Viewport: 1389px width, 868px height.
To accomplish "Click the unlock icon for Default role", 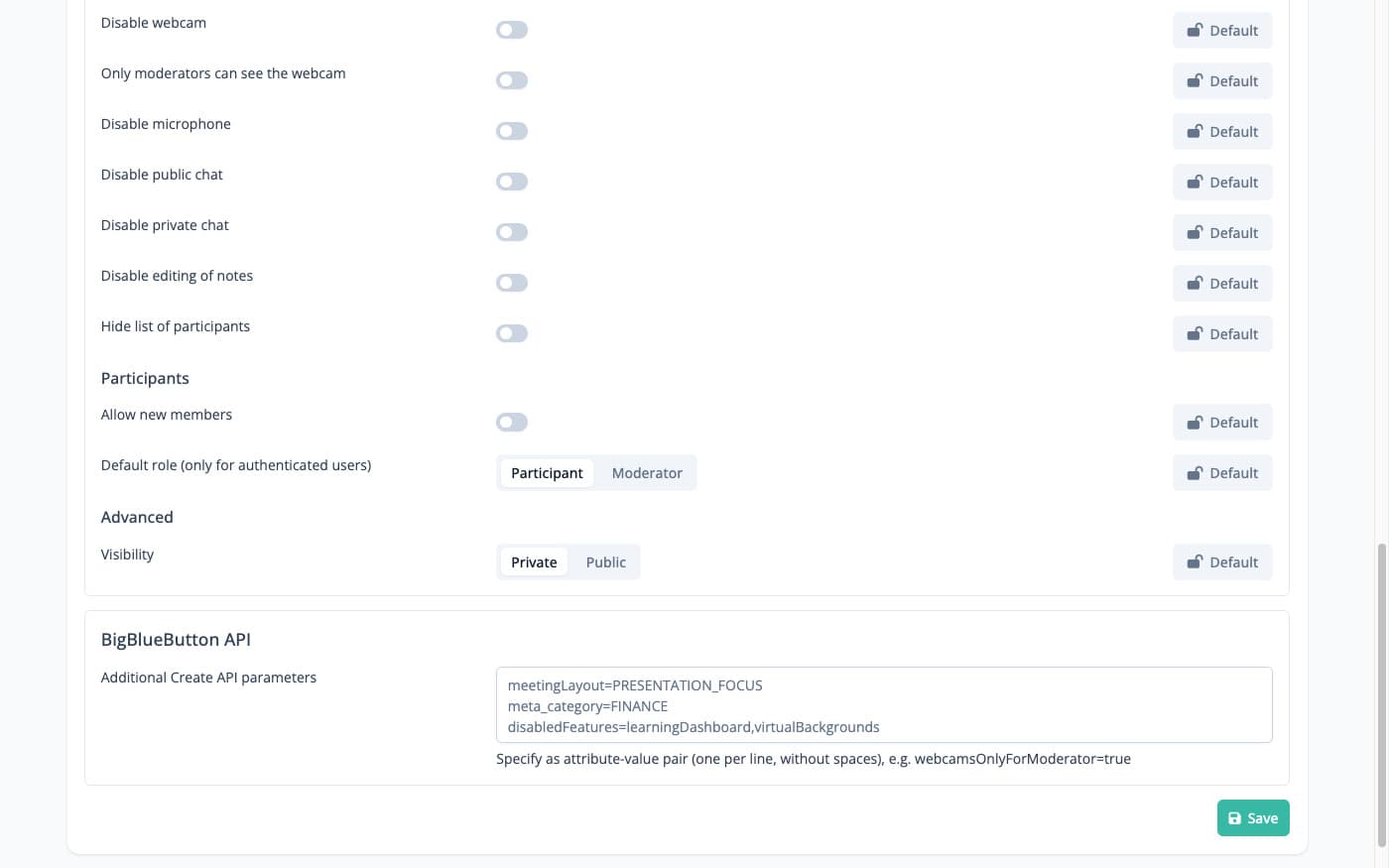I will pos(1195,473).
